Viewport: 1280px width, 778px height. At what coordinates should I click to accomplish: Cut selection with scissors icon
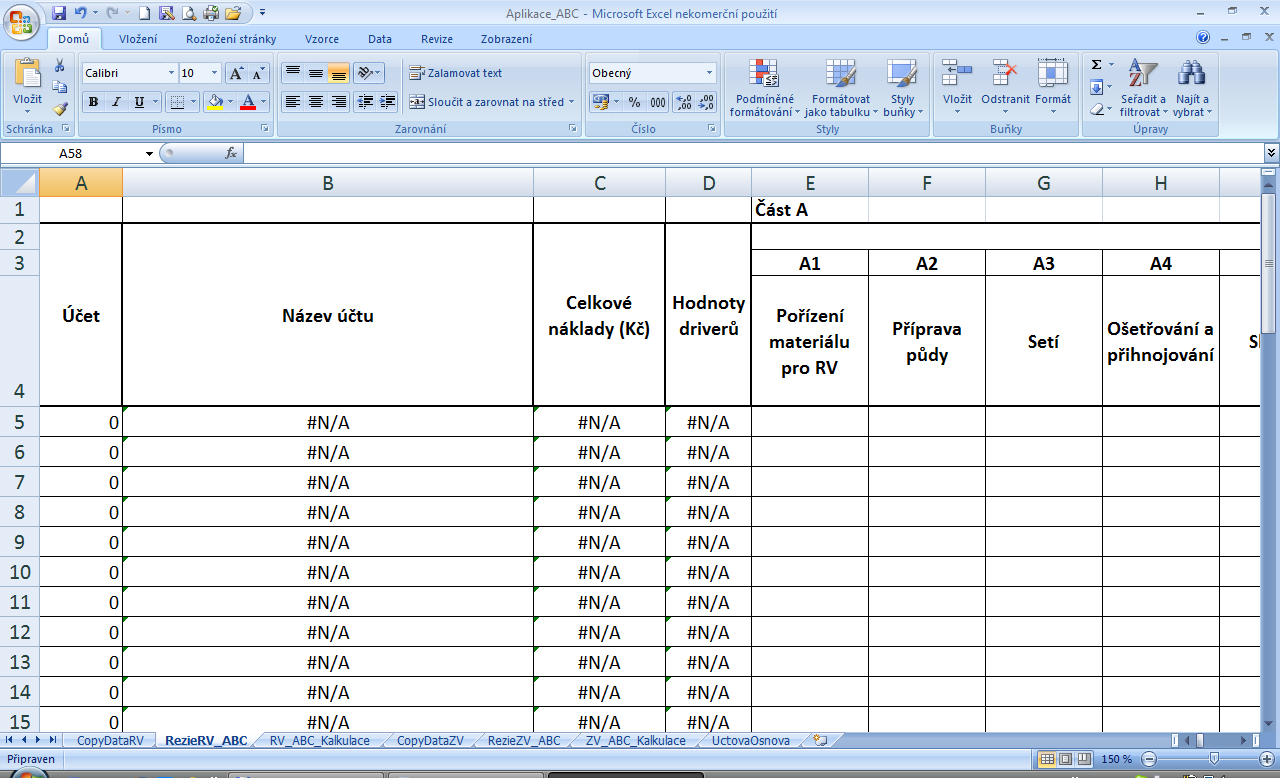60,65
